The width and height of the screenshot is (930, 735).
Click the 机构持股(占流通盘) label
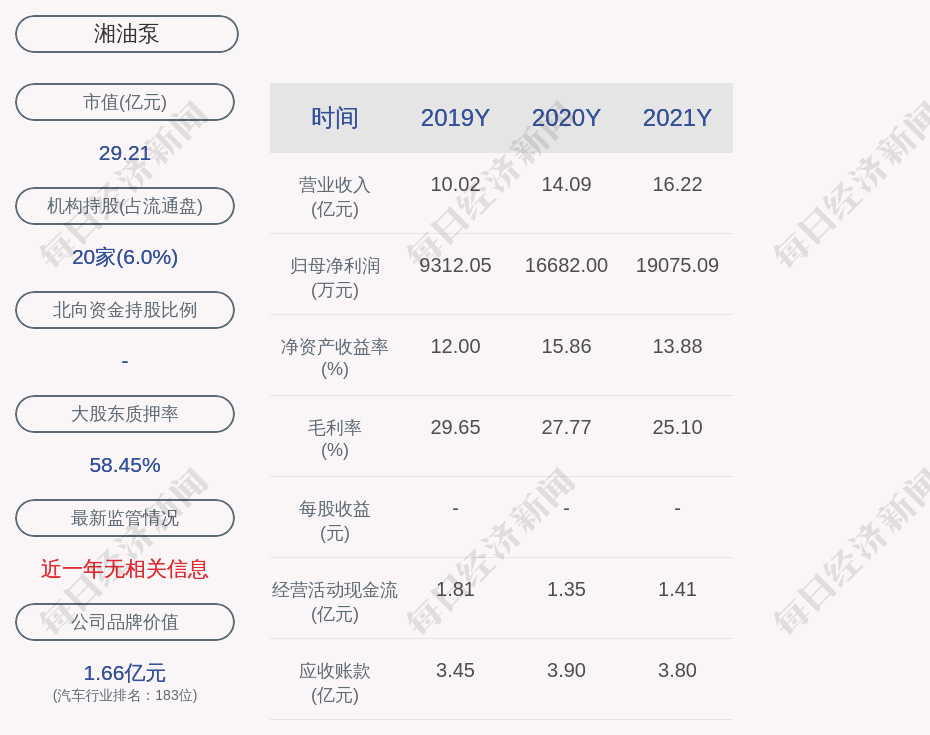click(x=125, y=206)
